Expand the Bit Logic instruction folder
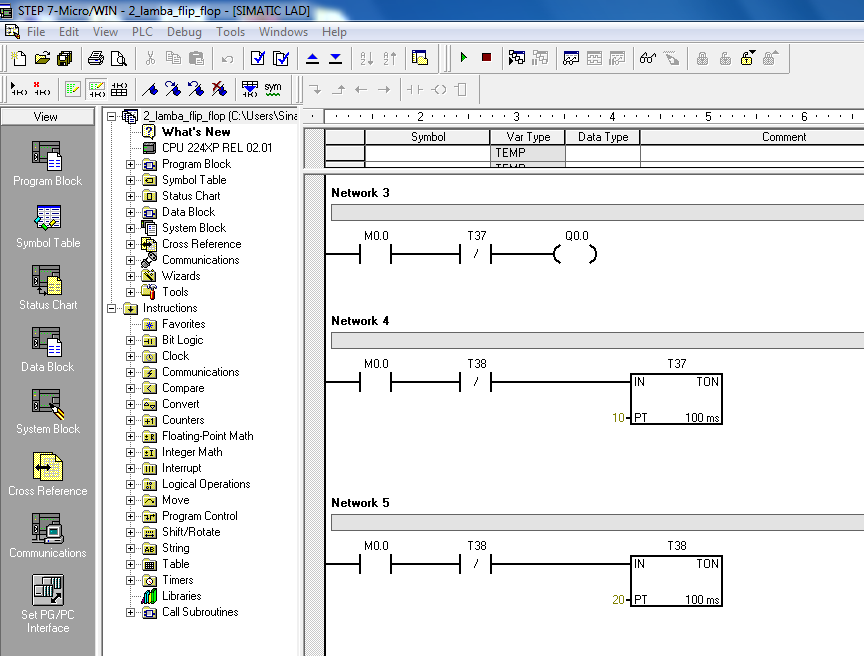This screenshot has width=864, height=656. [131, 340]
